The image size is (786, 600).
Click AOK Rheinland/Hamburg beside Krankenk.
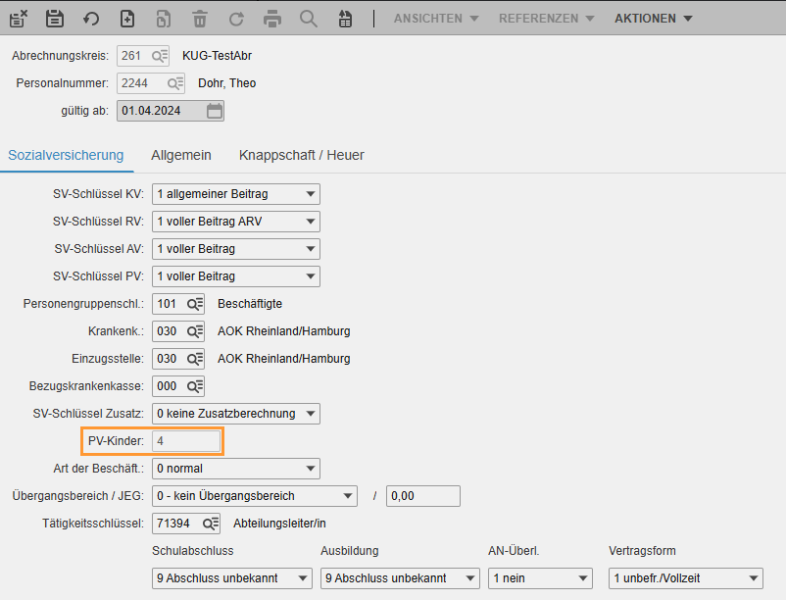[x=284, y=331]
